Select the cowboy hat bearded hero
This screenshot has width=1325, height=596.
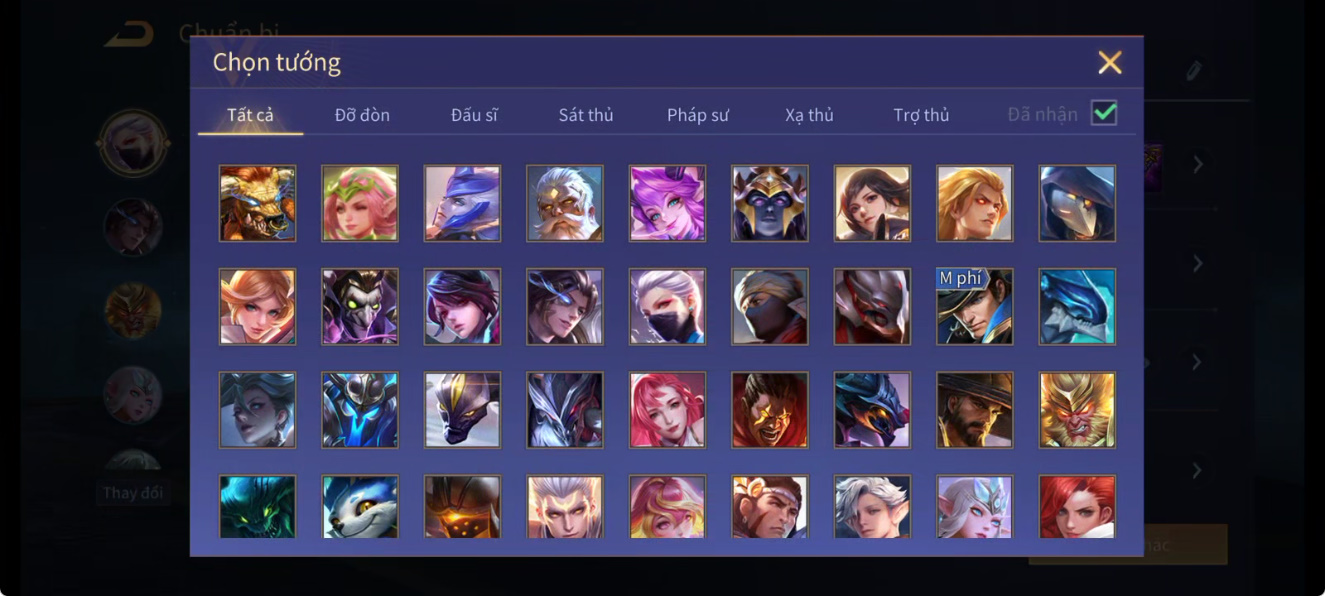974,410
